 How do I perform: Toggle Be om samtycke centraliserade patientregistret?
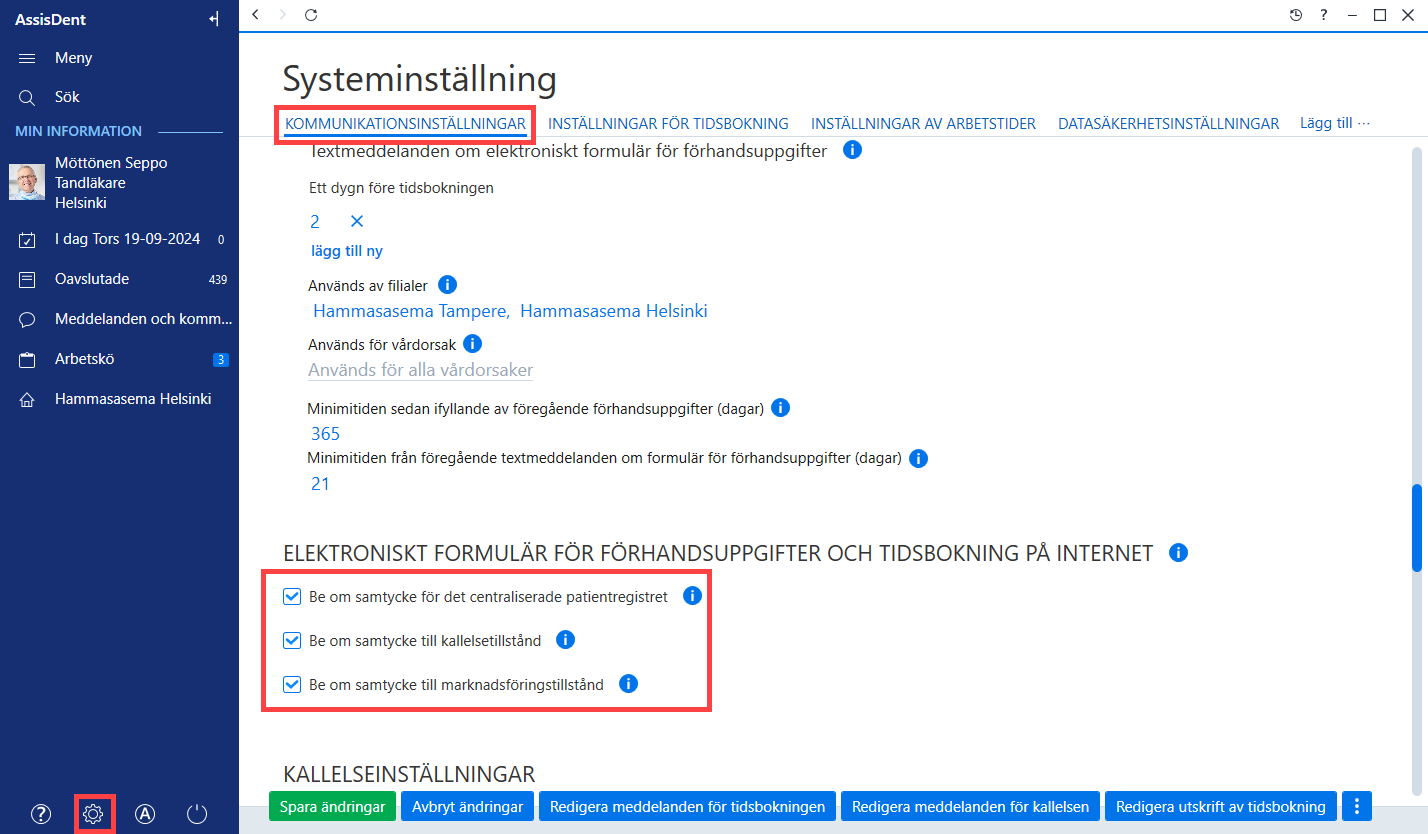click(x=292, y=596)
